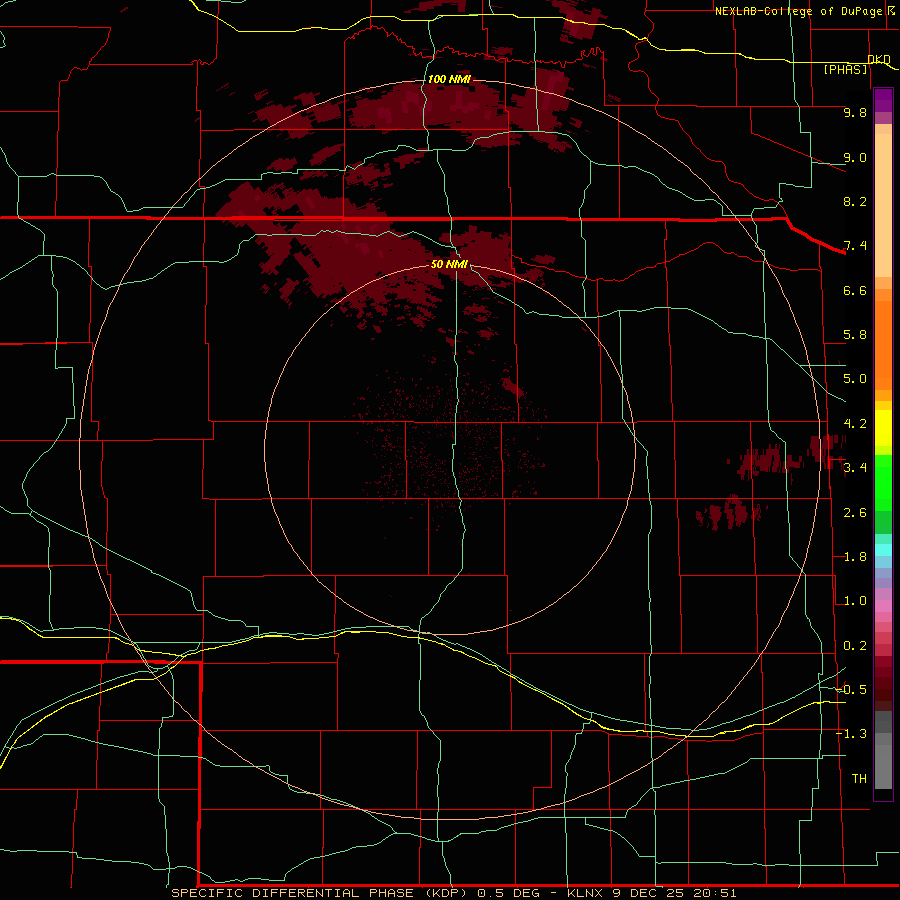Click the -1.3 scale value

[851, 734]
